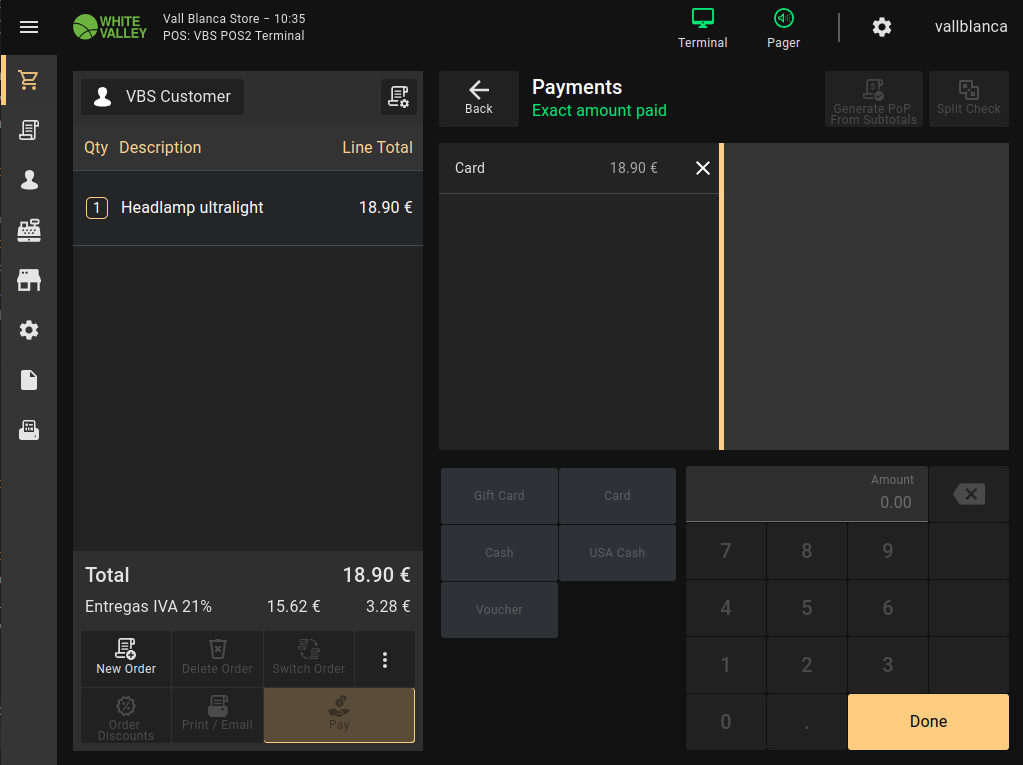
Task: Click Generate PoP From Subtotals
Action: [874, 98]
